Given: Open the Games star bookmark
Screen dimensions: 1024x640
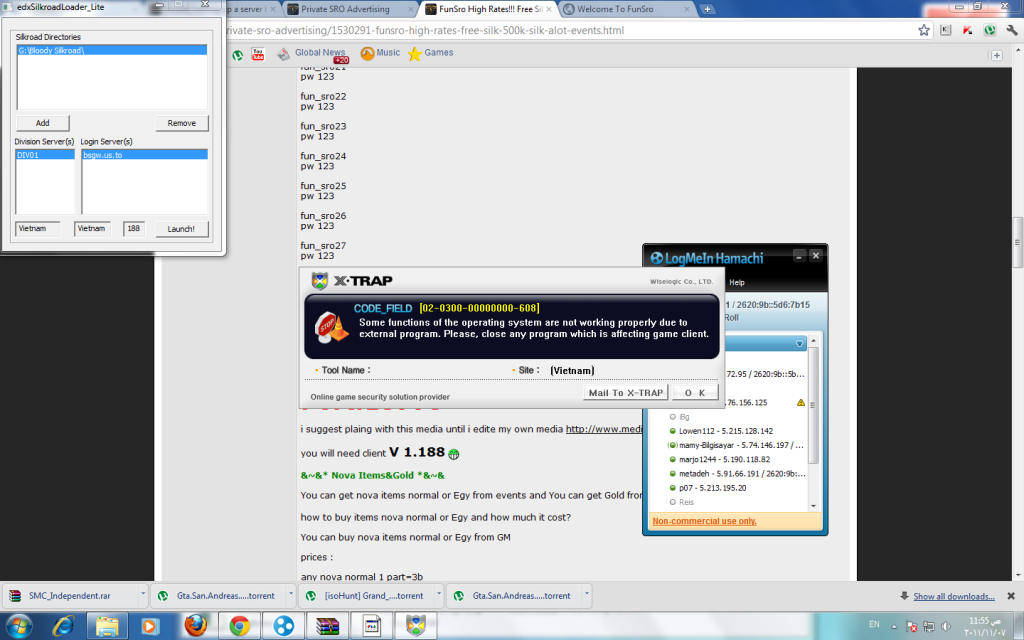Looking at the screenshot, I should pyautogui.click(x=430, y=53).
